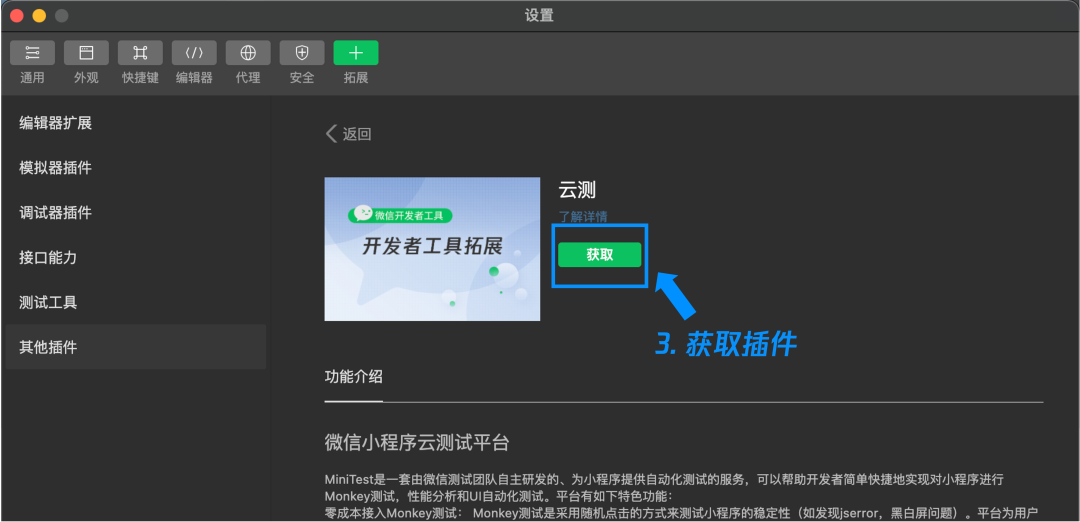Open the 代理 proxy settings icon
The width and height of the screenshot is (1080, 522).
pos(248,53)
